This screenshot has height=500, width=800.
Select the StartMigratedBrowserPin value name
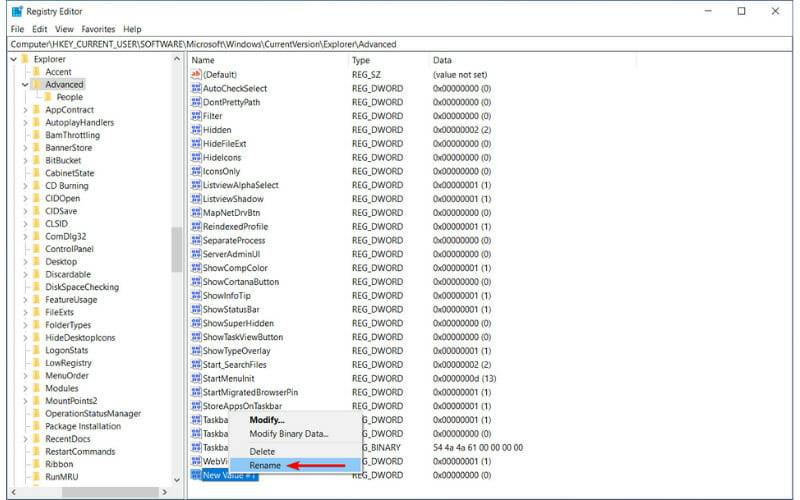[251, 392]
